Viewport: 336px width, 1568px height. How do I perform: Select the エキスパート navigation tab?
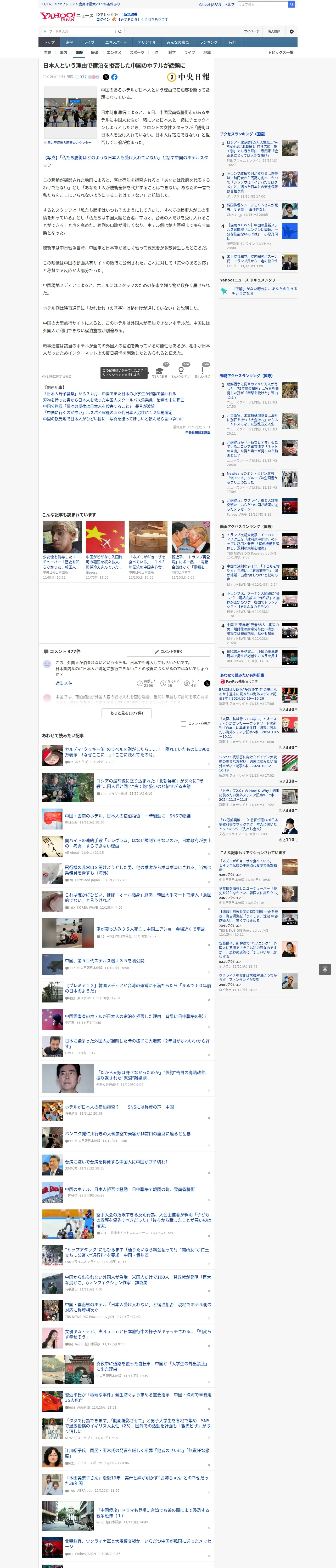click(x=116, y=43)
